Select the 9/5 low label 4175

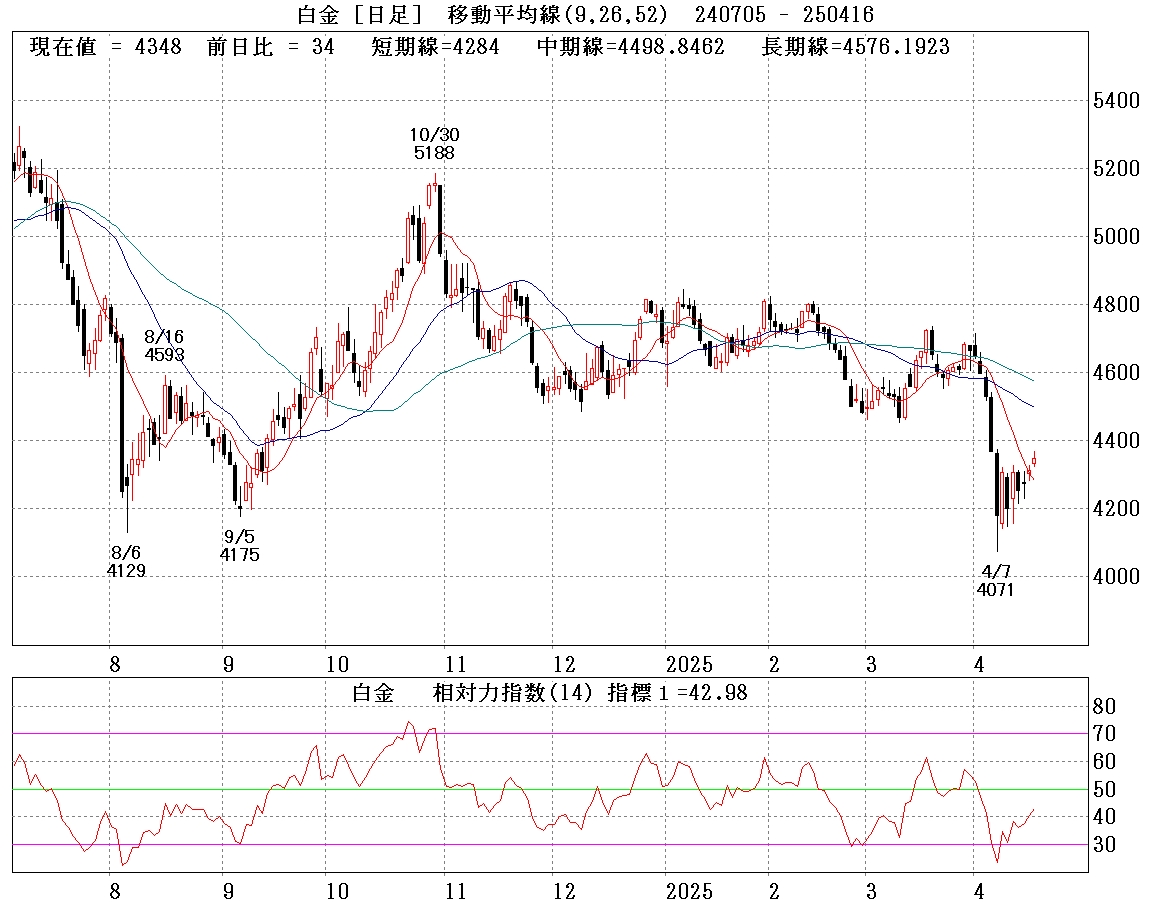[239, 554]
